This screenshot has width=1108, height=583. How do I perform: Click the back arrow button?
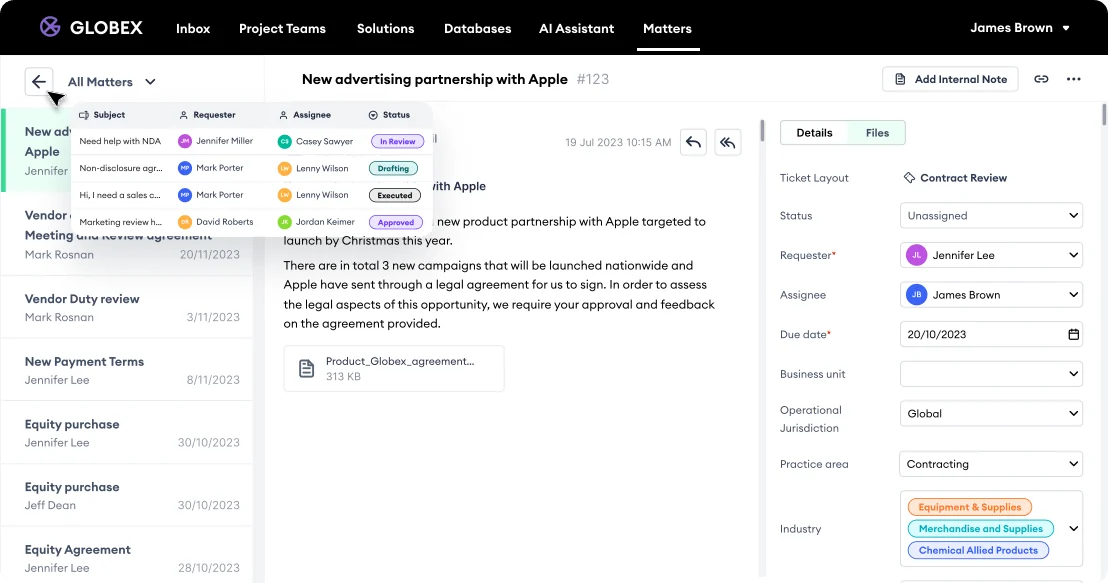[x=39, y=81]
